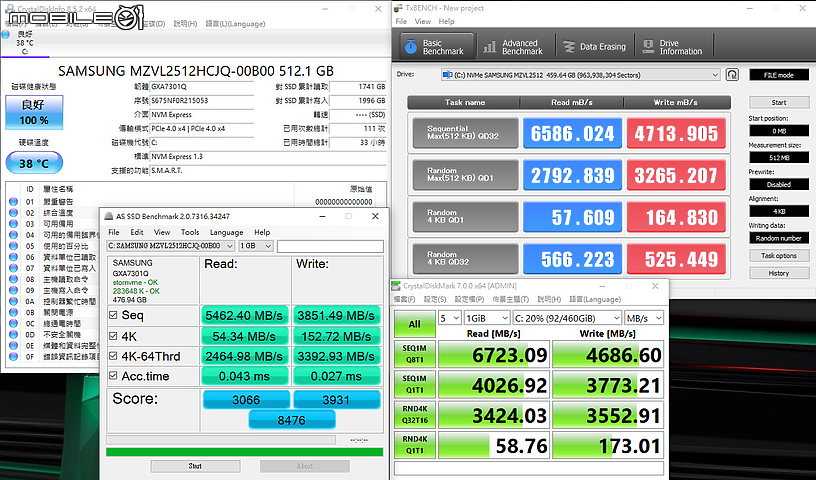
Task: Click the Abort button in AS SSD Benchmark
Action: pos(305,466)
